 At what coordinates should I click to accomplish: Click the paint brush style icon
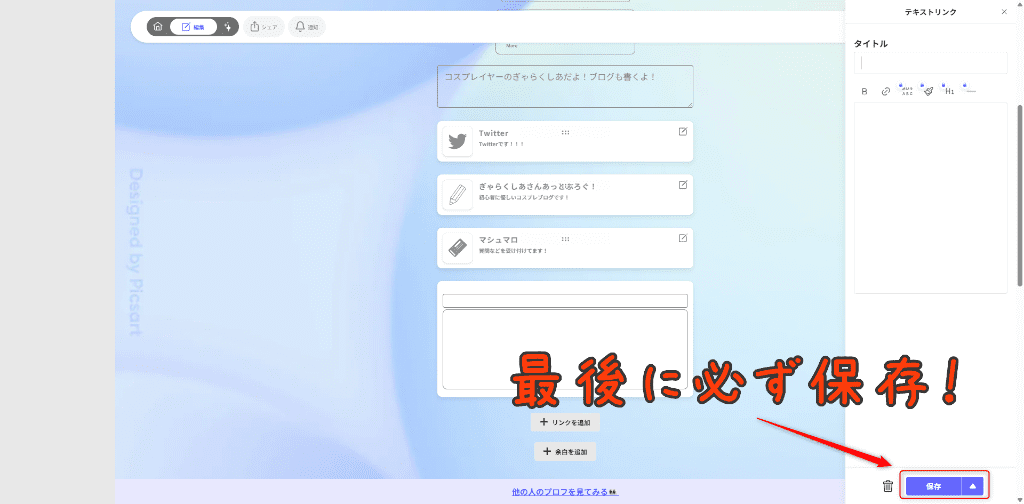tap(928, 91)
